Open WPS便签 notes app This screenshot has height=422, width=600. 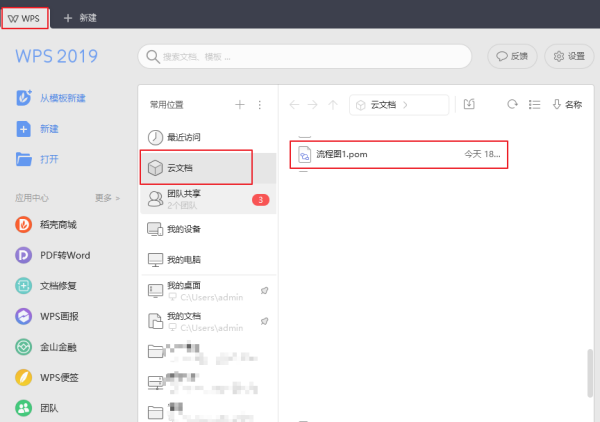click(x=47, y=378)
